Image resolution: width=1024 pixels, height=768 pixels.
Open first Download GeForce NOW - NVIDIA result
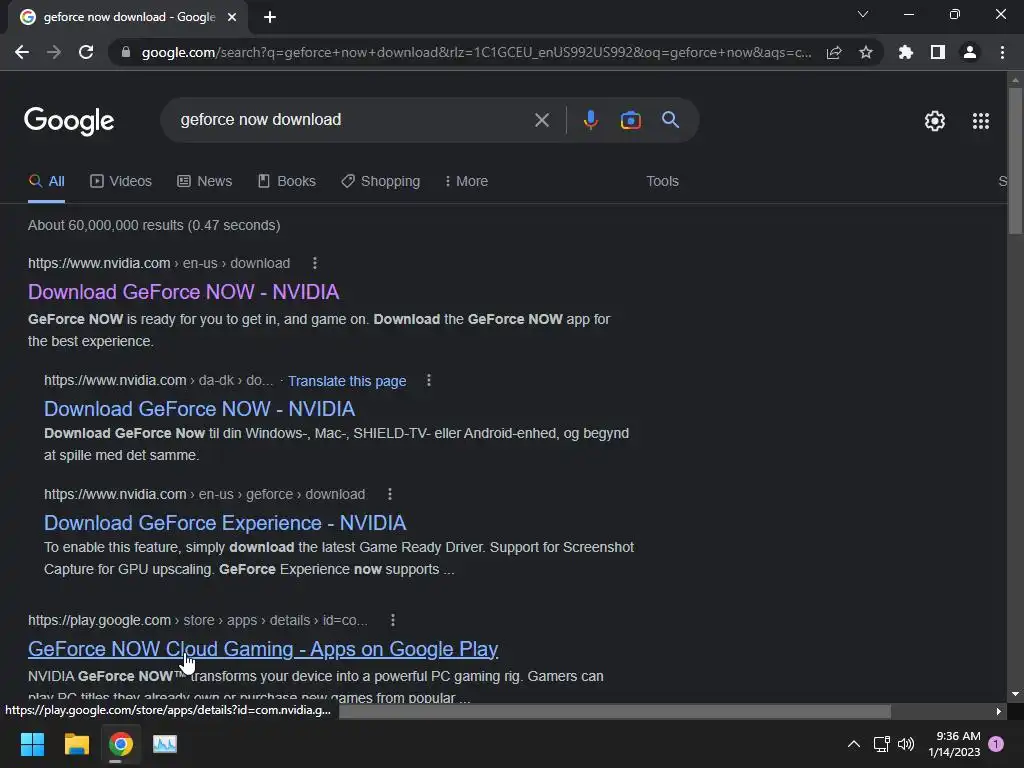184,292
